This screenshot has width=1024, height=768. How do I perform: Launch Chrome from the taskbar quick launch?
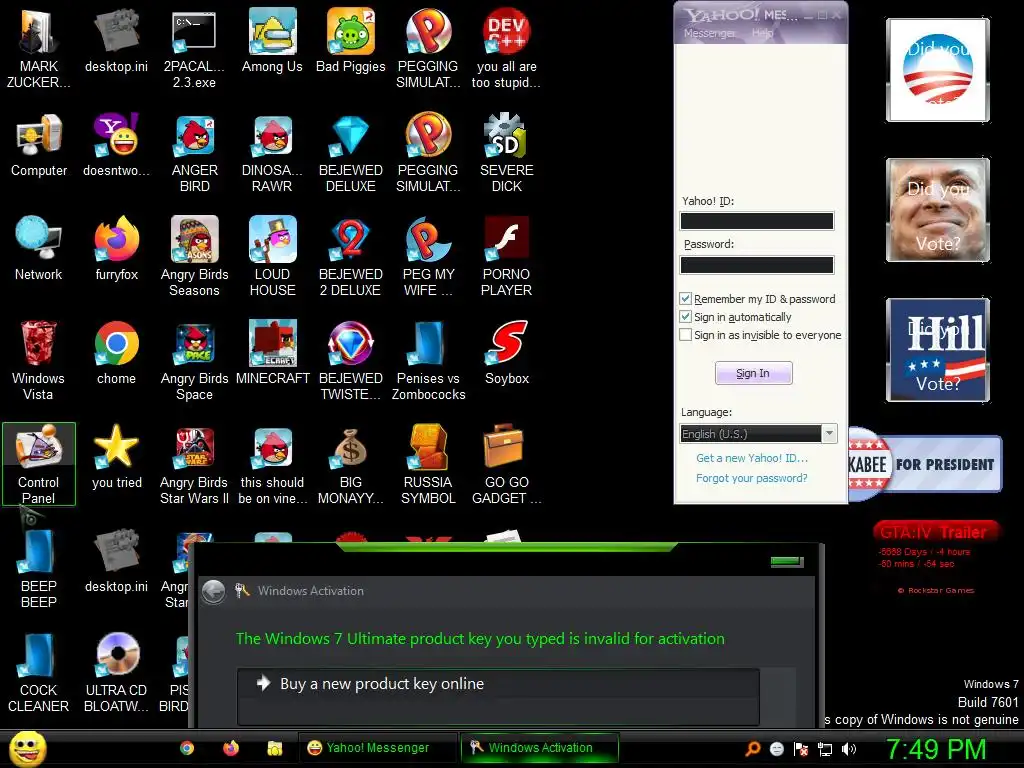[187, 748]
